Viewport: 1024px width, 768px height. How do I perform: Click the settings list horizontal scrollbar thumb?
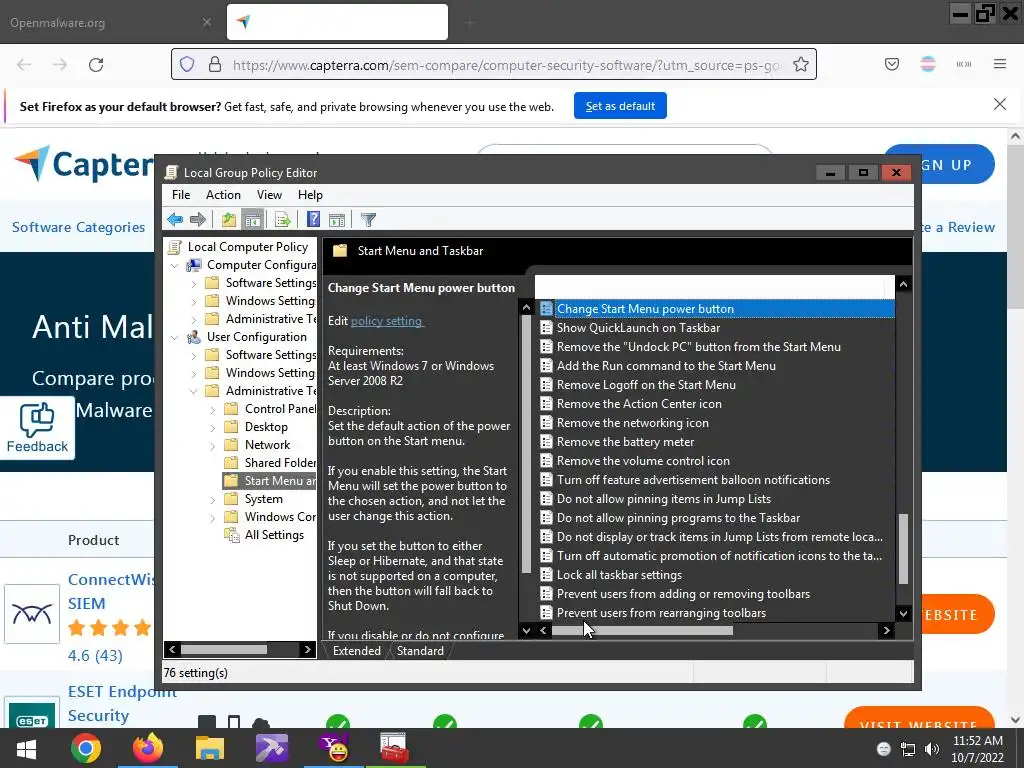pos(643,631)
